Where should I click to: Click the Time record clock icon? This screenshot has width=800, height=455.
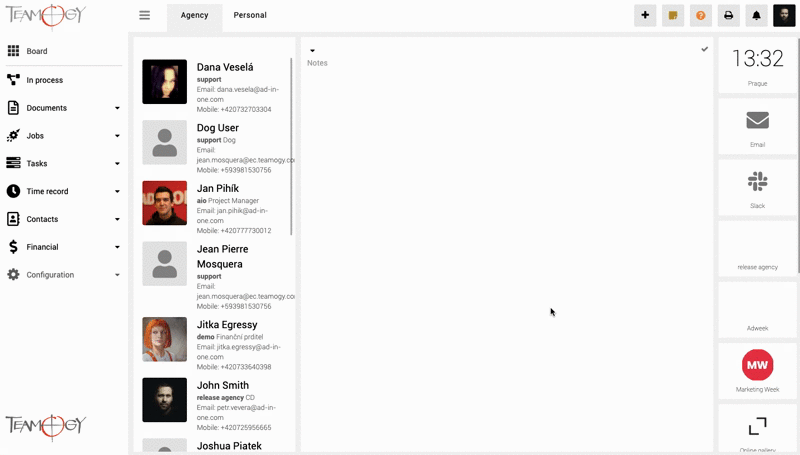coord(13,191)
